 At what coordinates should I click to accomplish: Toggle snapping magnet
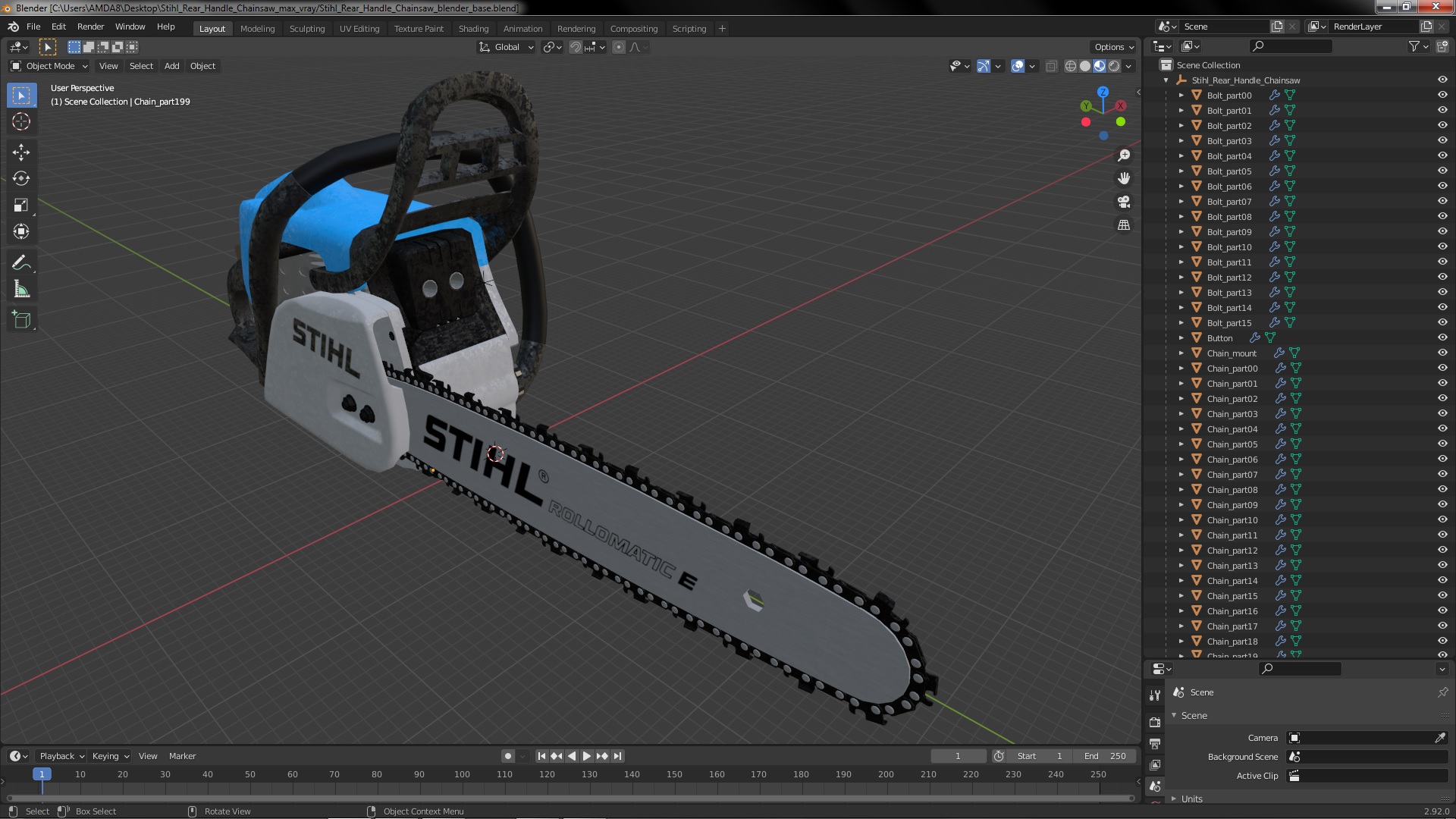click(x=576, y=47)
